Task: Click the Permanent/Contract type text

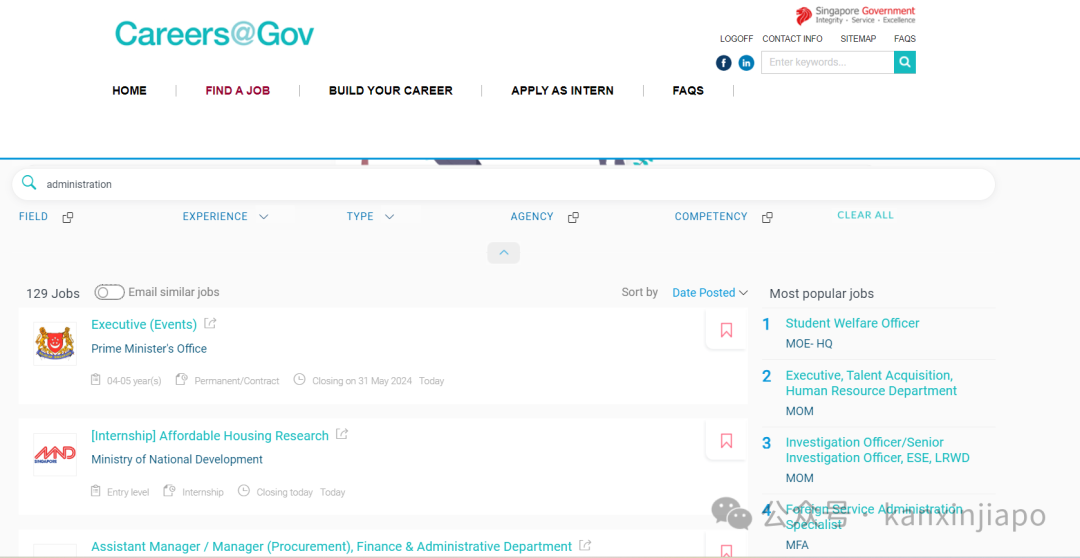Action: (237, 381)
